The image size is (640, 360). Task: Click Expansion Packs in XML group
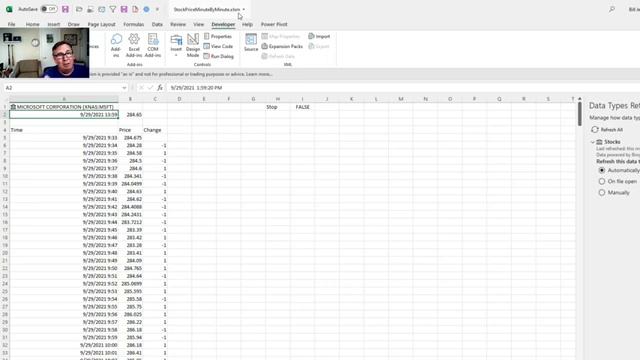click(x=282, y=46)
